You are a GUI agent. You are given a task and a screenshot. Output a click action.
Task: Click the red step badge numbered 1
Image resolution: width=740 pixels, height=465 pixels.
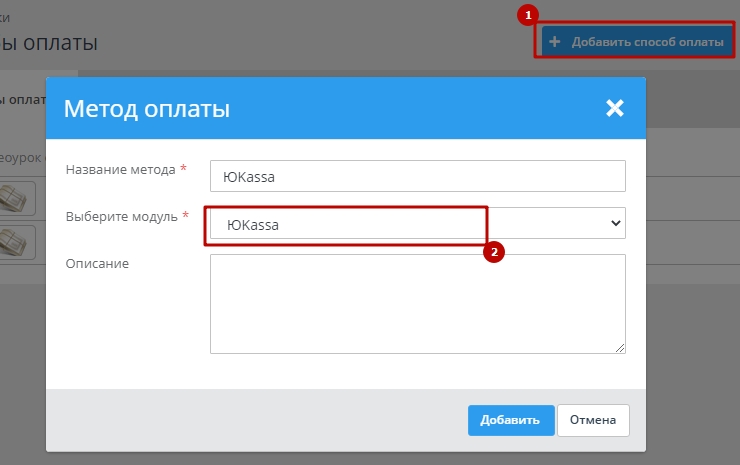[x=529, y=15]
